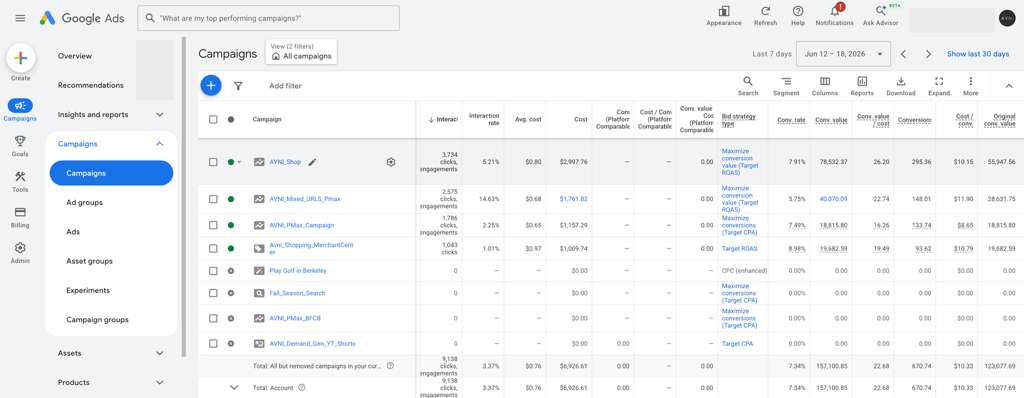Select the AVNI_PMax_Campaign checkbox
Viewport: 1024px width, 398px height.
click(x=213, y=225)
